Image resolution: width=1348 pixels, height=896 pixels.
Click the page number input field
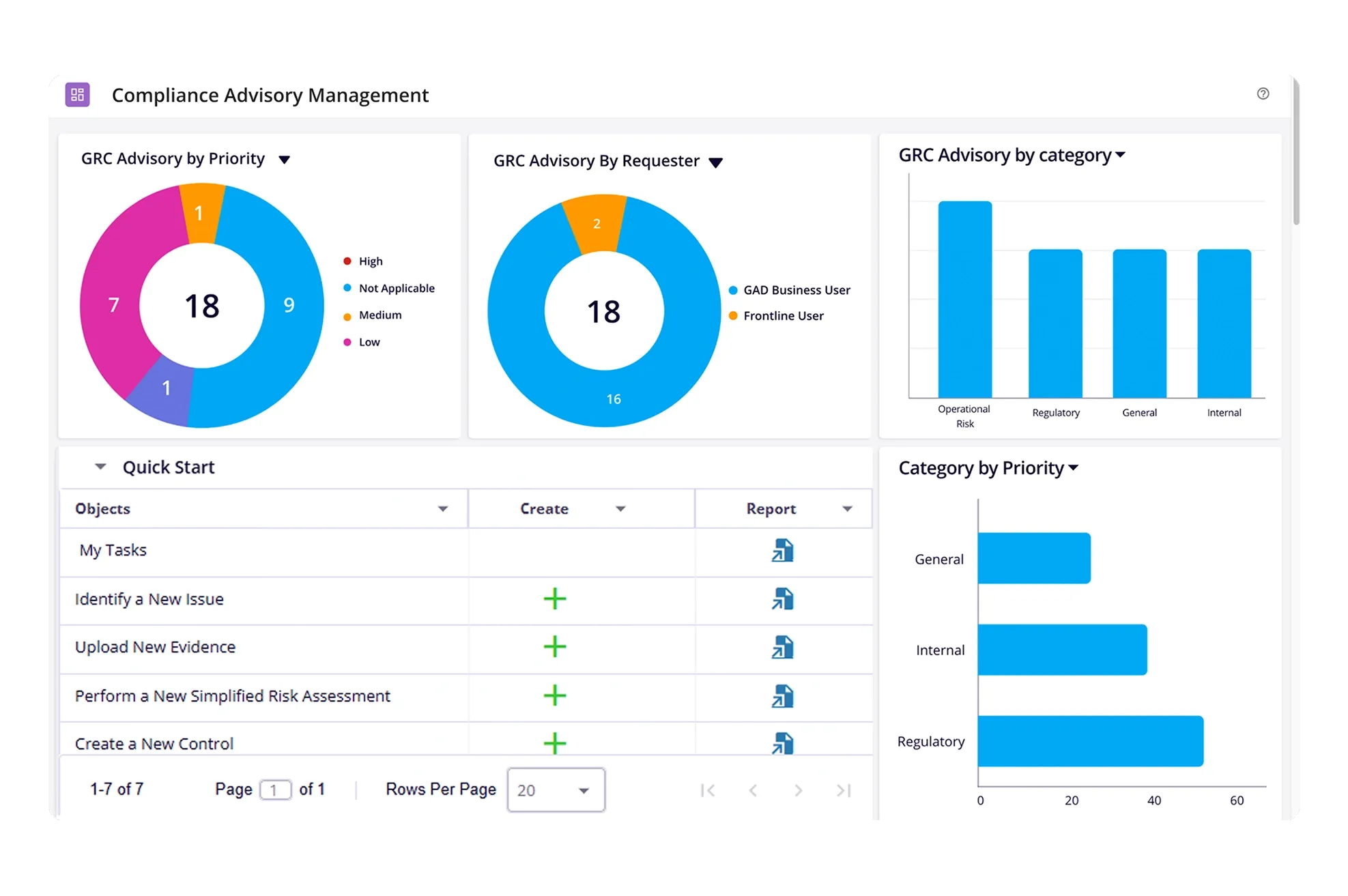pos(275,790)
